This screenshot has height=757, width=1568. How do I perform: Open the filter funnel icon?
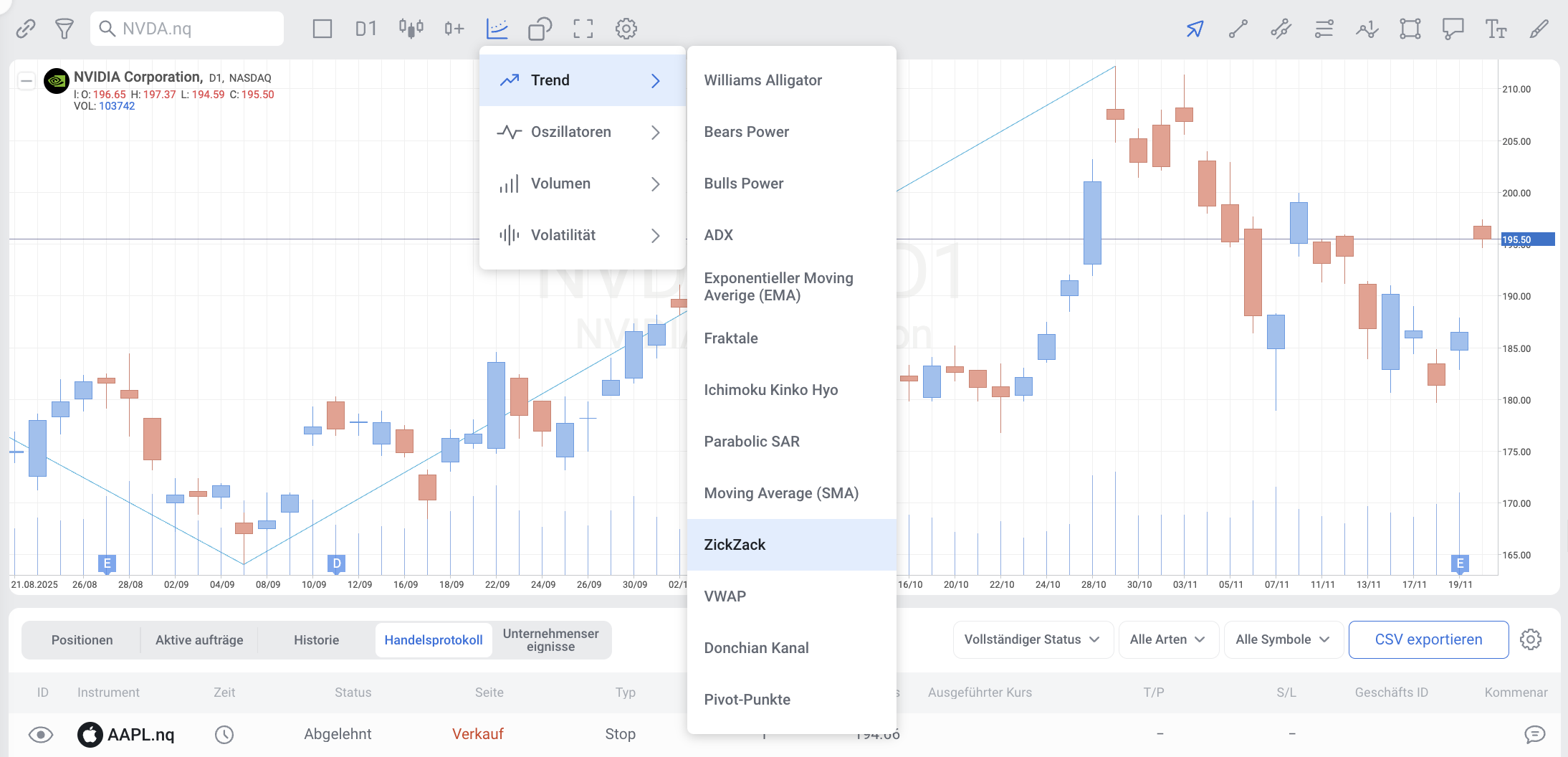(x=64, y=29)
